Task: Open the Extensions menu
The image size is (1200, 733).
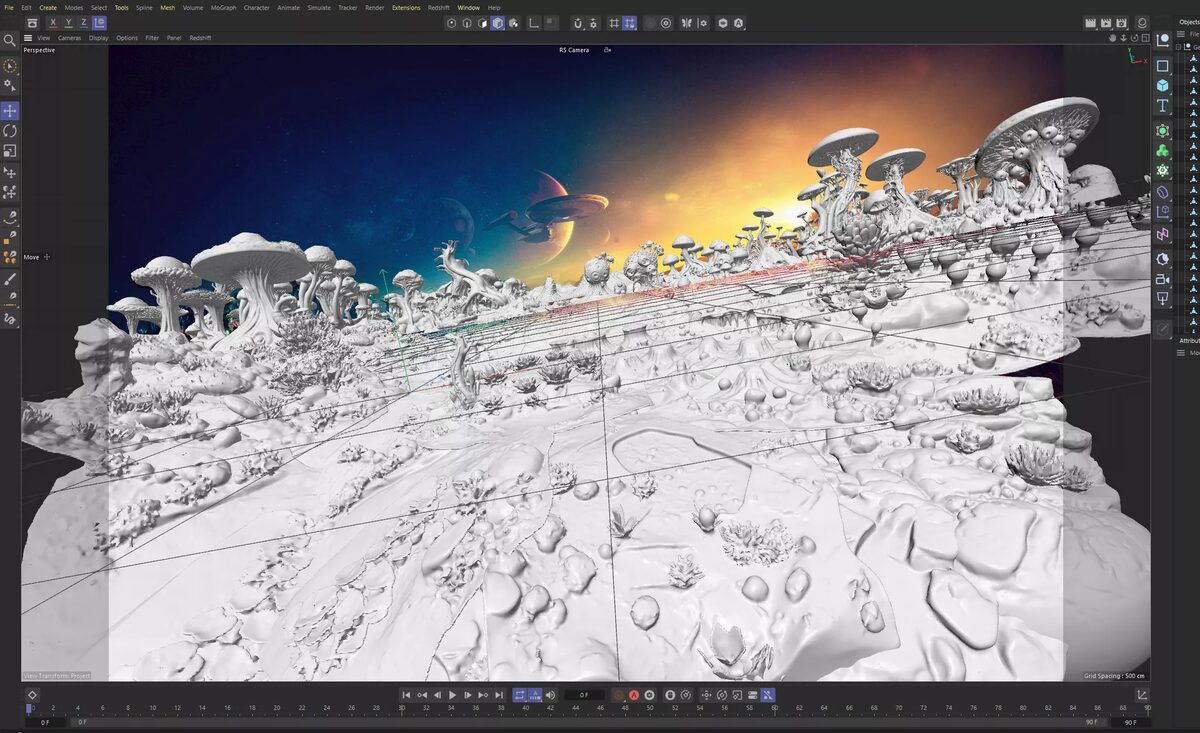Action: click(406, 7)
